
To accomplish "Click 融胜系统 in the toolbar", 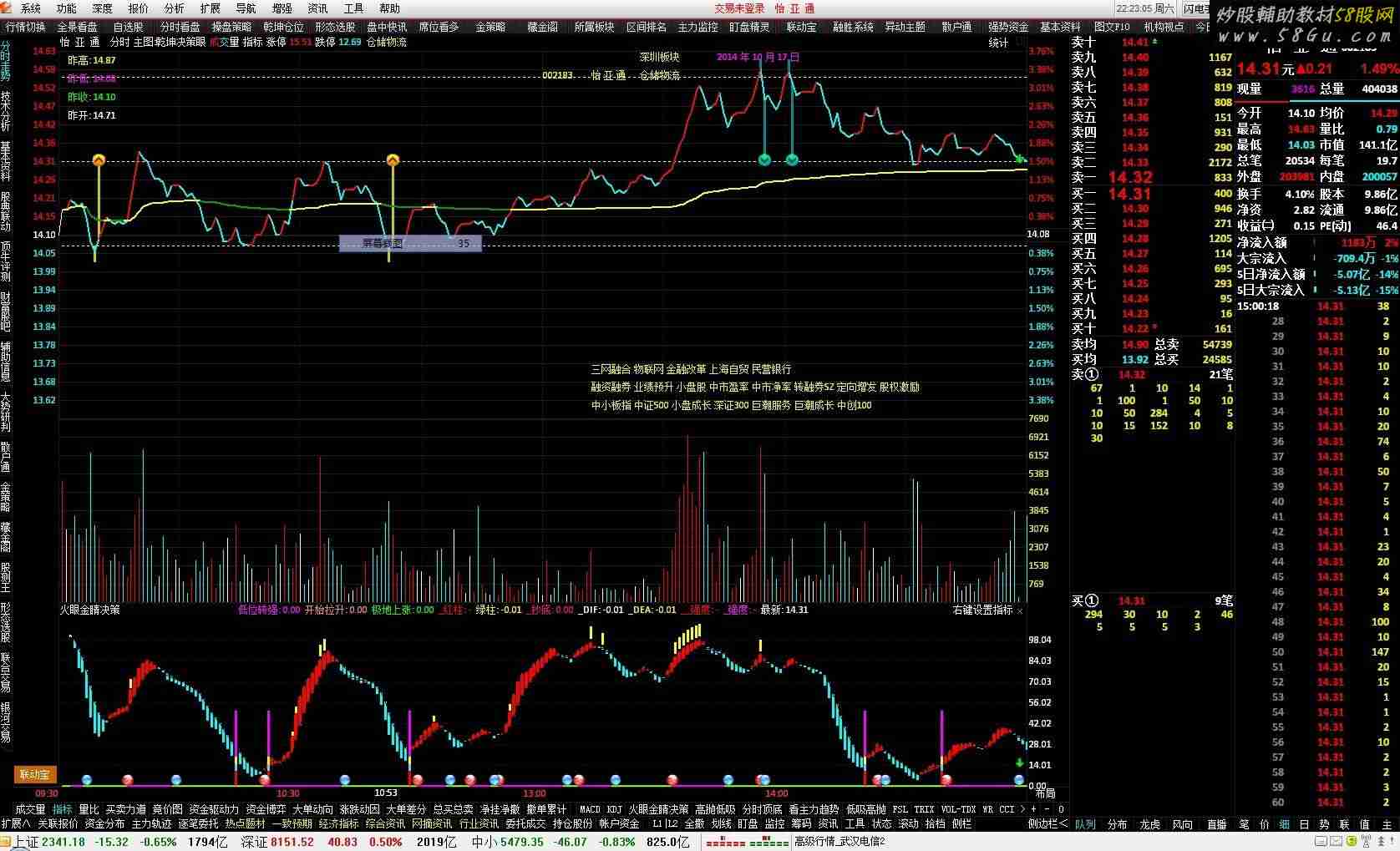I will coord(853,27).
